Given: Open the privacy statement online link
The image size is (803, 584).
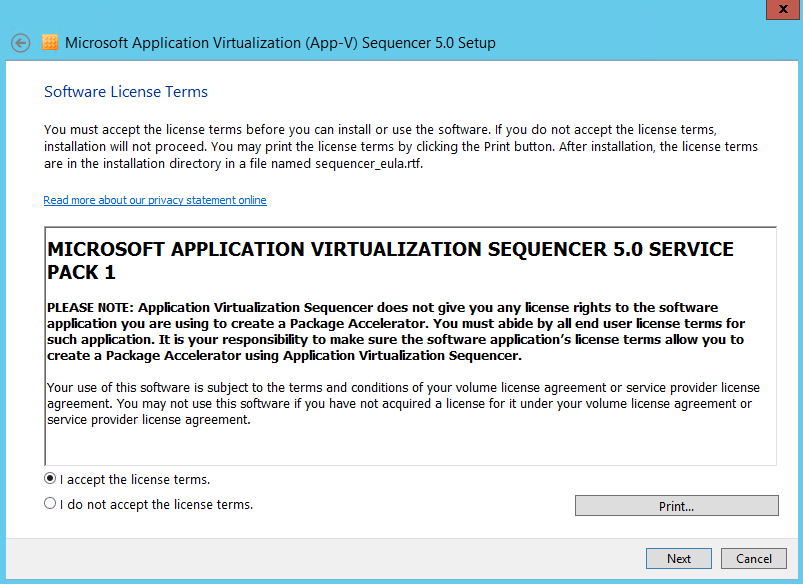Looking at the screenshot, I should (155, 200).
